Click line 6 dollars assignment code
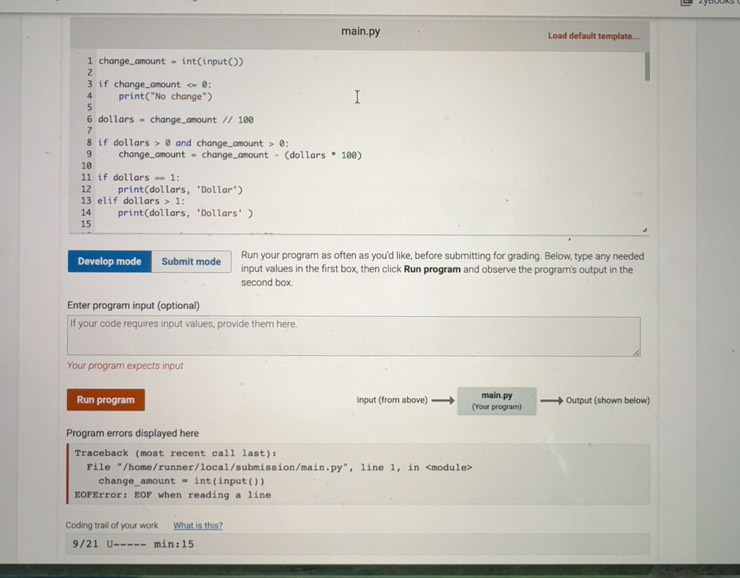This screenshot has height=578, width=740. point(176,120)
